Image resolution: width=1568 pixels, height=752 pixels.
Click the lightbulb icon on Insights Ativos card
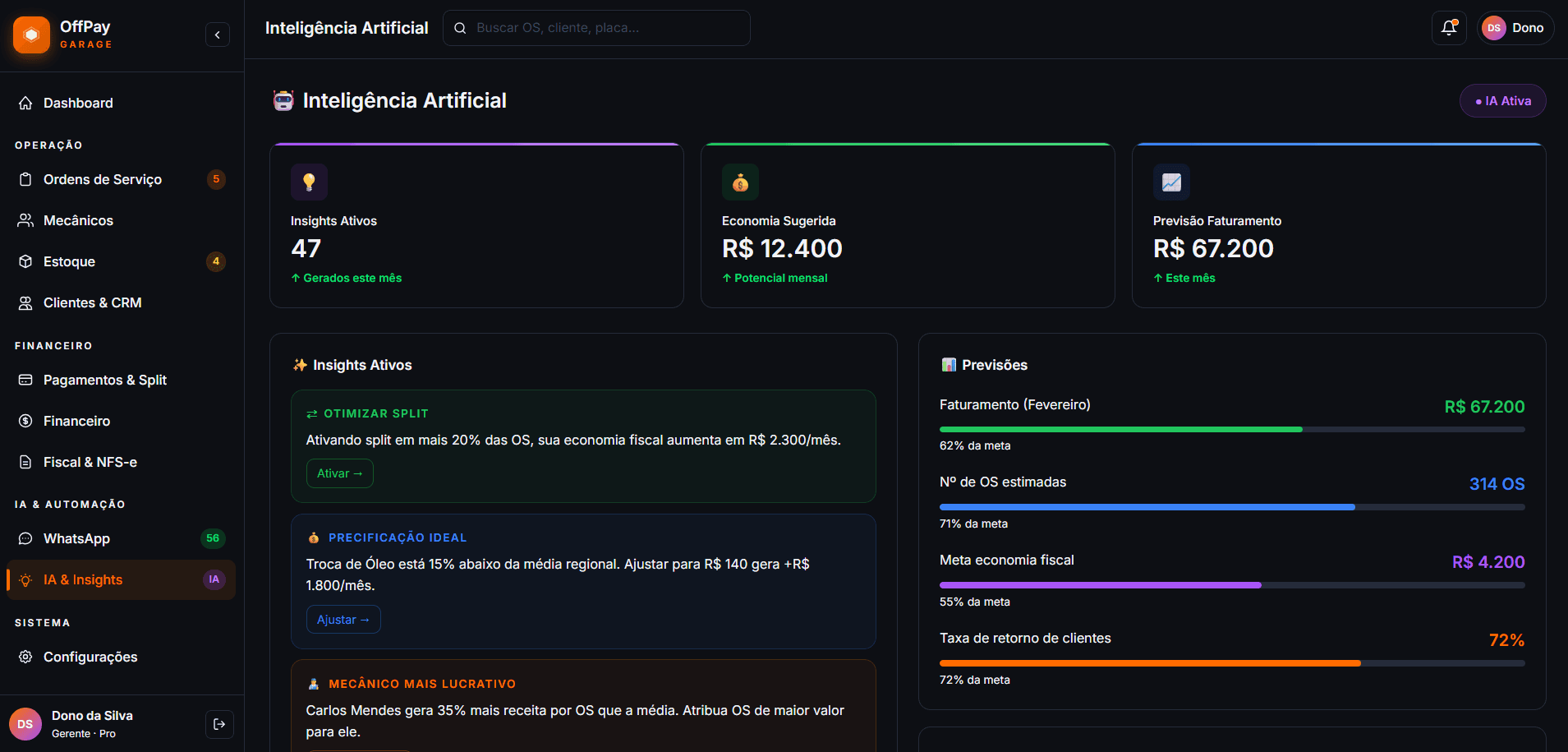[x=309, y=182]
